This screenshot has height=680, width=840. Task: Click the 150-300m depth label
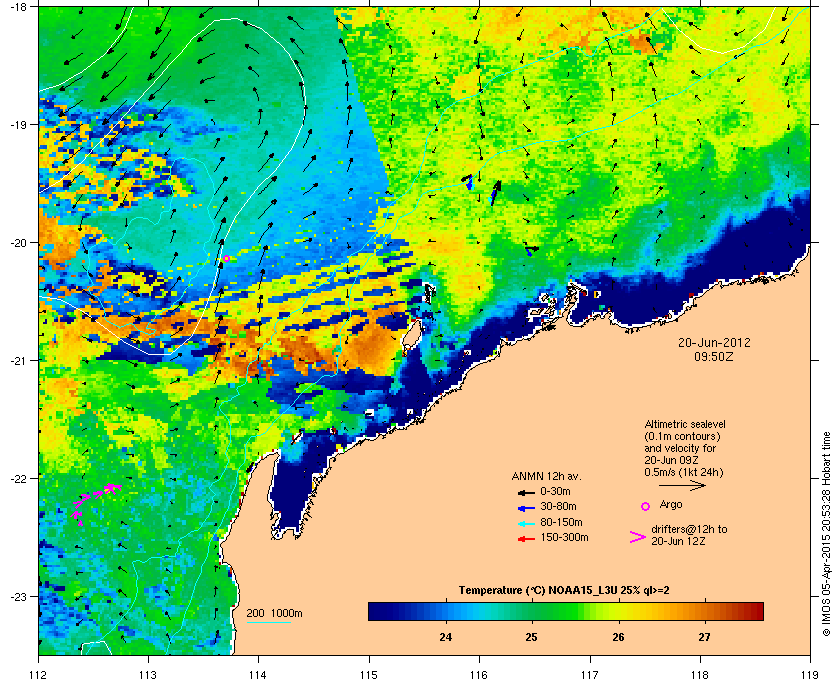[564, 537]
